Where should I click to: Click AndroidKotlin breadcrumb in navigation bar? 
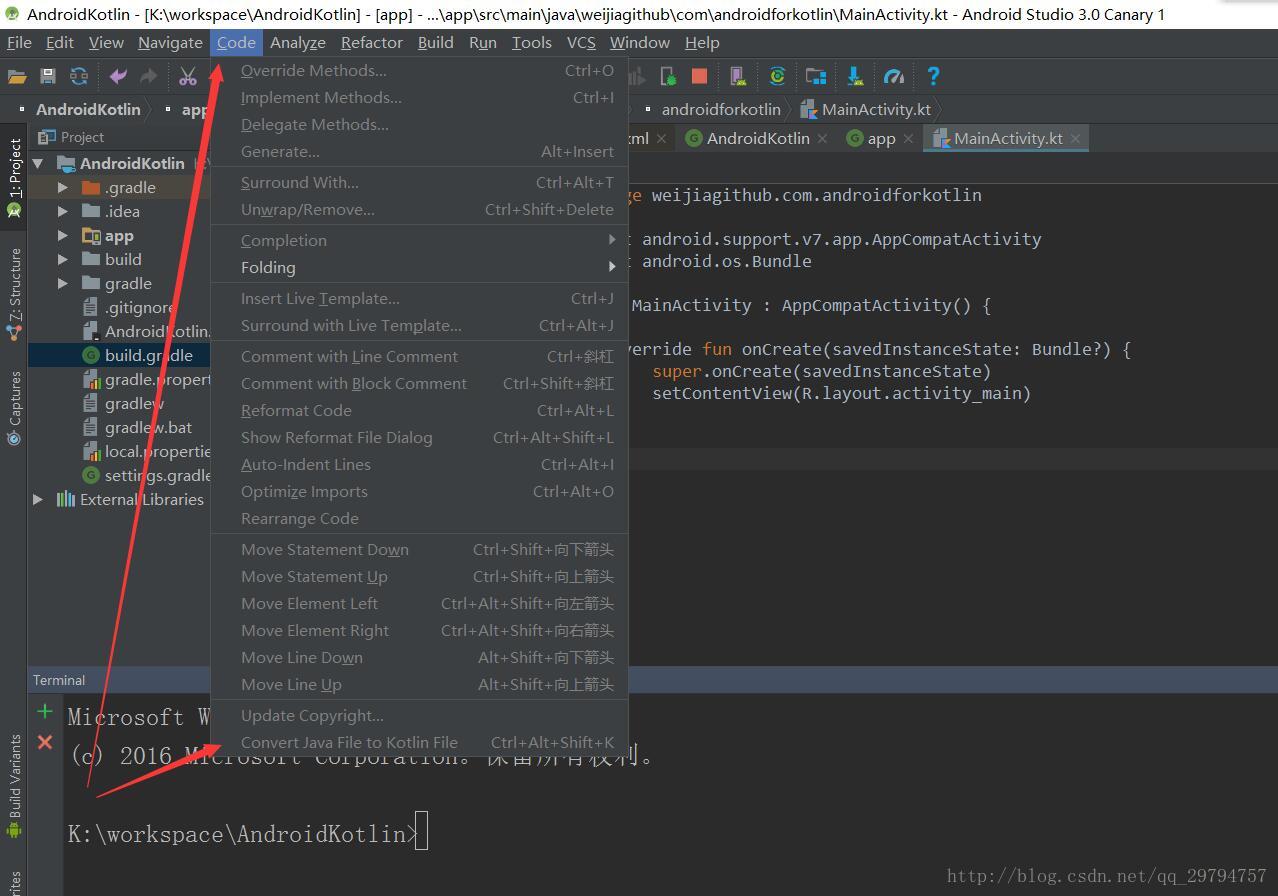[x=88, y=109]
